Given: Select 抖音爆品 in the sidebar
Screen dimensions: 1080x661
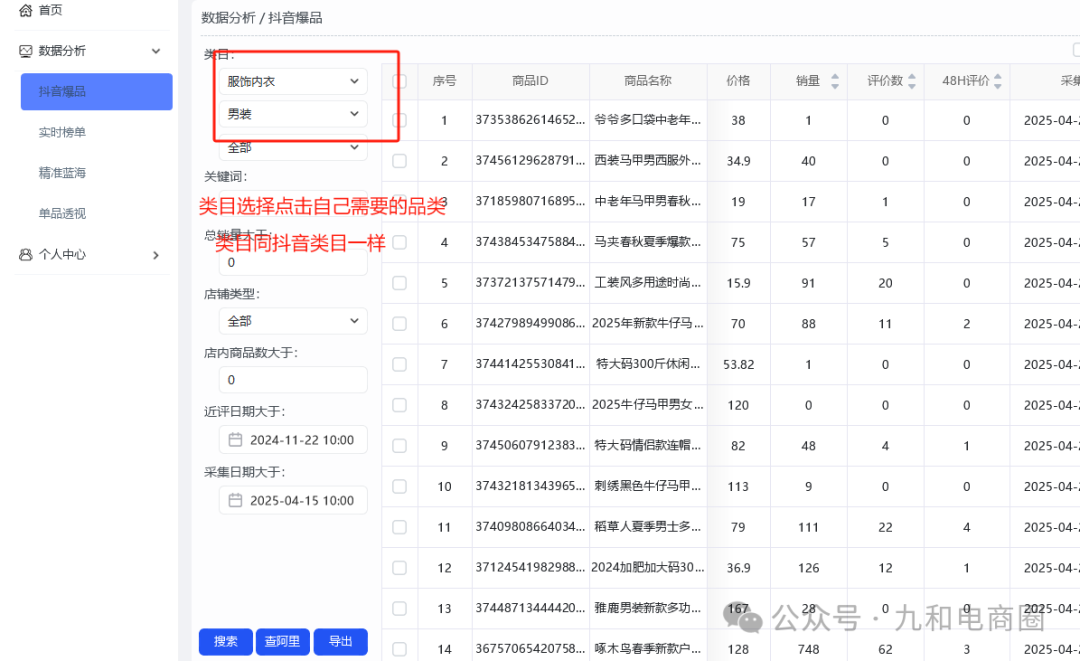Looking at the screenshot, I should [96, 92].
